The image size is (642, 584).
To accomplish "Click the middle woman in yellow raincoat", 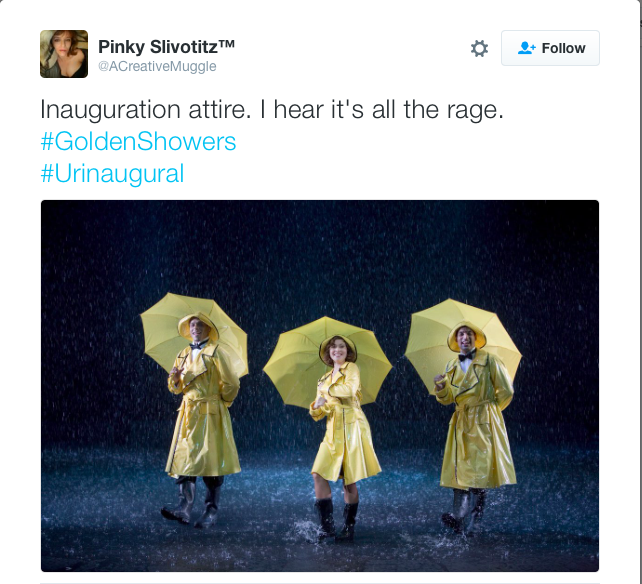I will click(344, 438).
